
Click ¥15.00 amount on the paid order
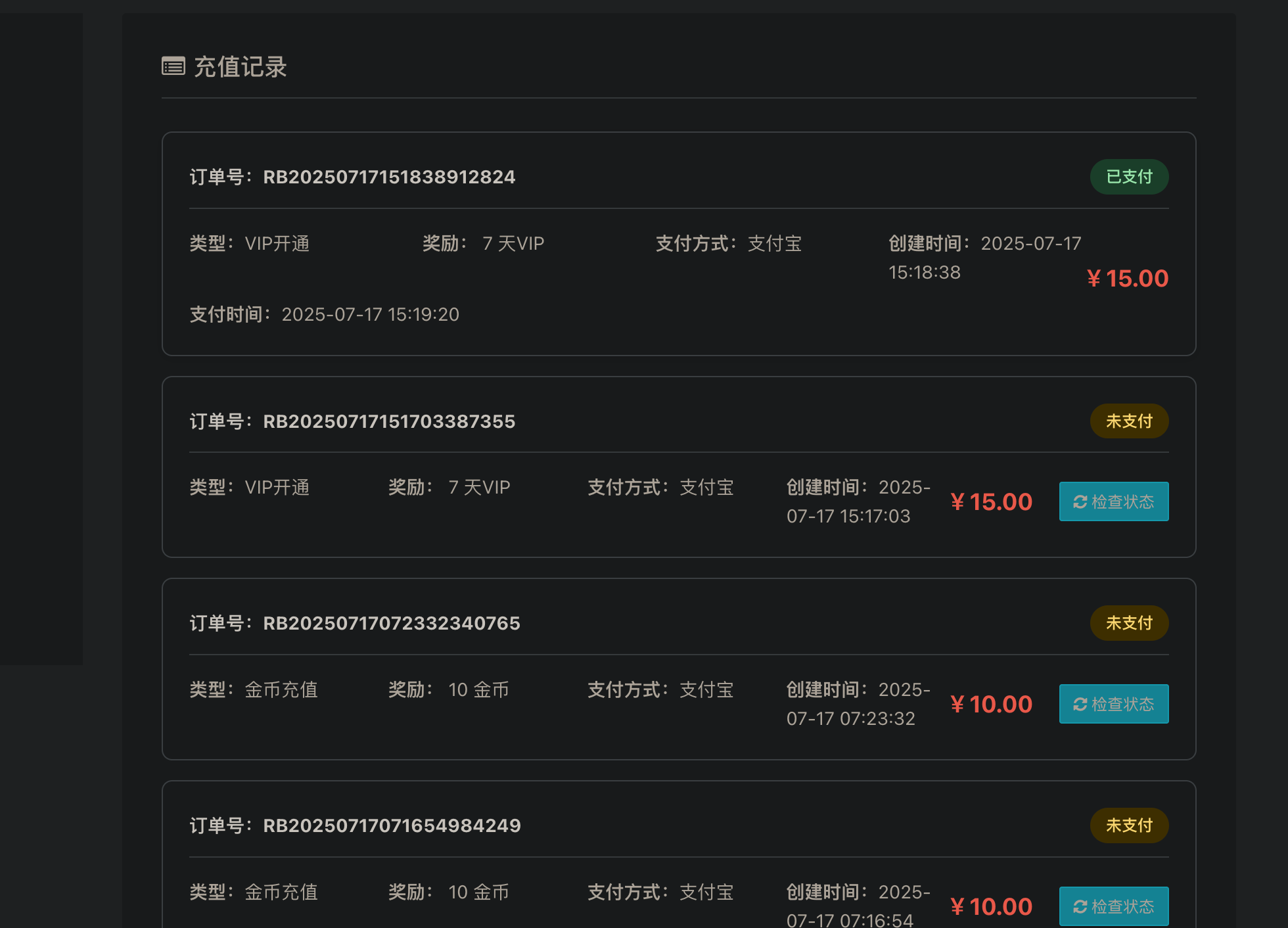pos(1128,279)
